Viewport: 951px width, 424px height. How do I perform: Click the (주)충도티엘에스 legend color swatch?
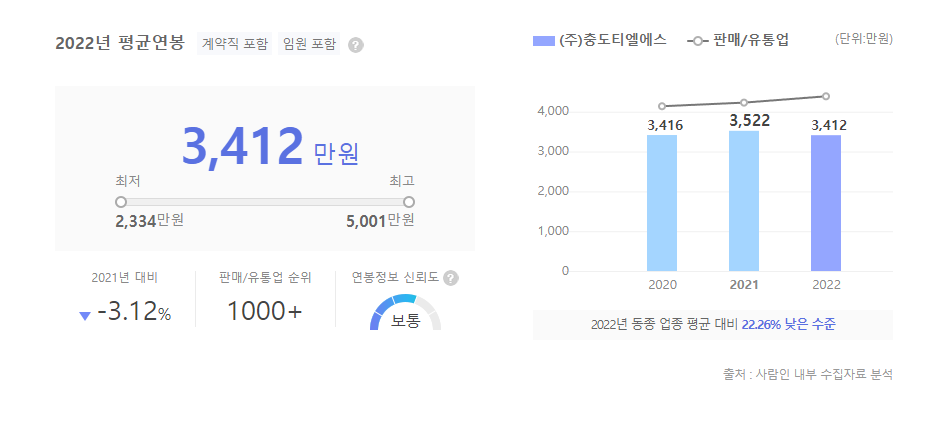(544, 41)
